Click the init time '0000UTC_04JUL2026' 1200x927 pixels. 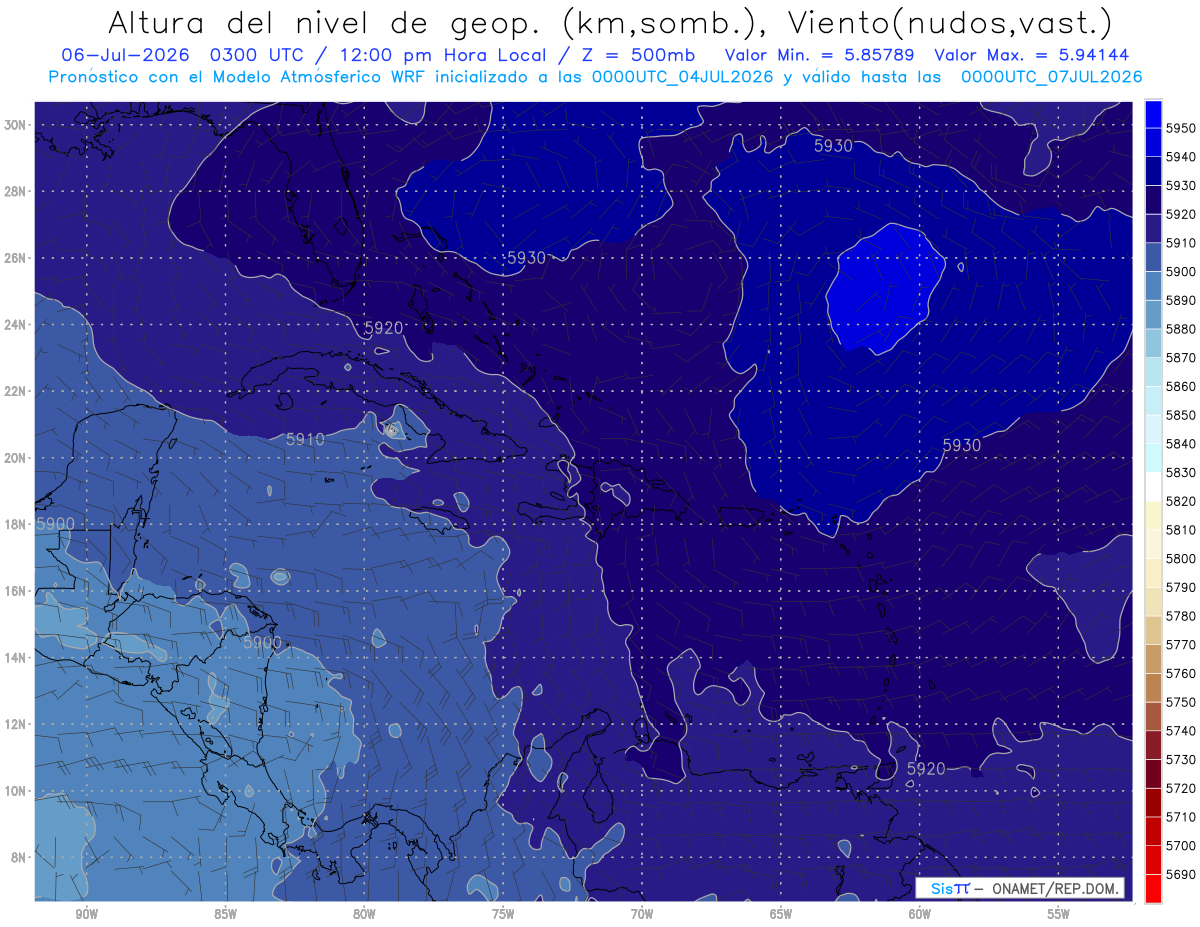click(682, 76)
